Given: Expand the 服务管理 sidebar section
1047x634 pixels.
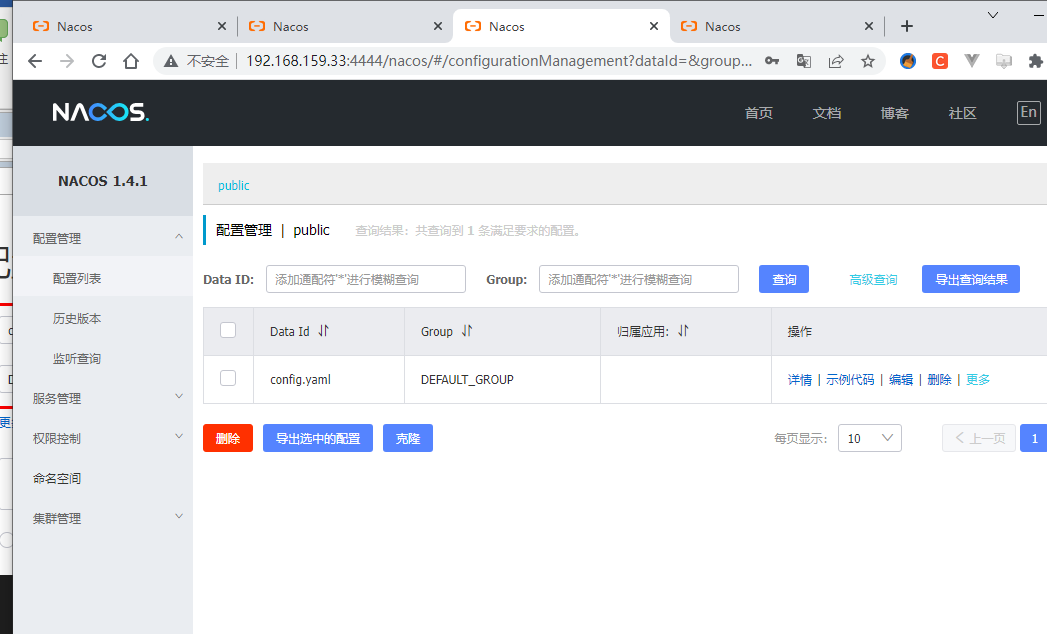Looking at the screenshot, I should [x=103, y=399].
